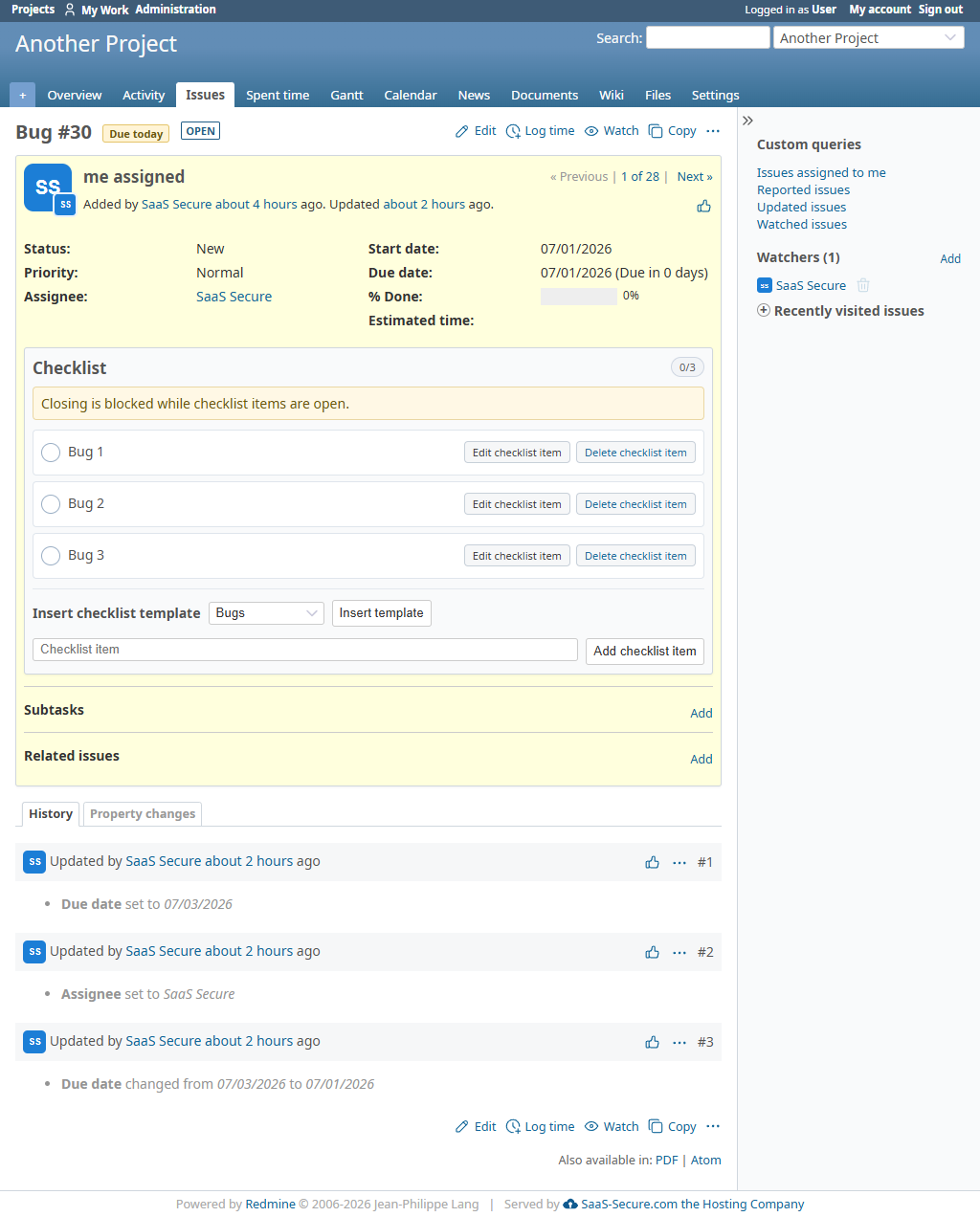980x1217 pixels.
Task: Open the Wiki tab
Action: coord(612,95)
